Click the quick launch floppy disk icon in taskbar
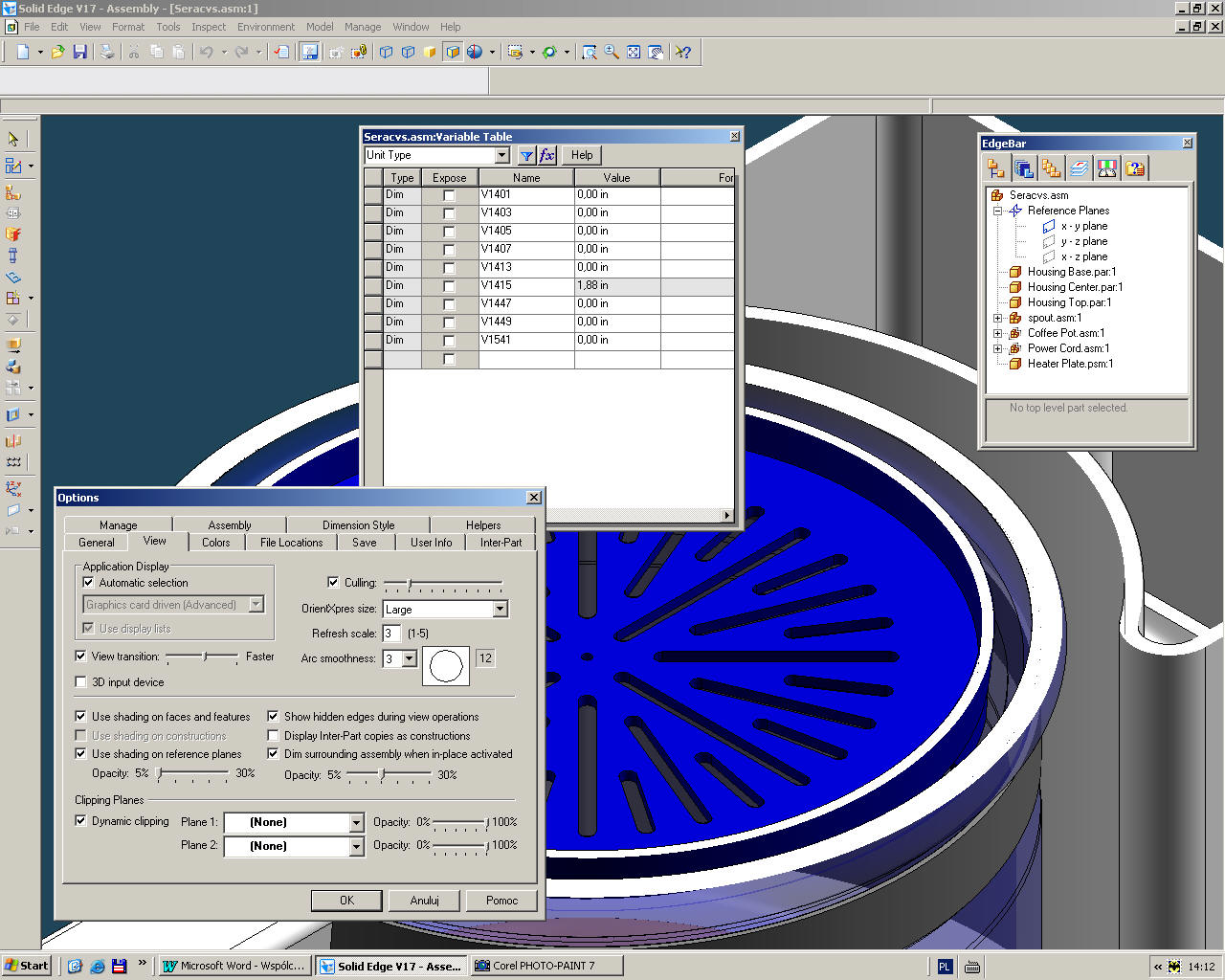Screen dimensions: 1225x980 [120, 966]
